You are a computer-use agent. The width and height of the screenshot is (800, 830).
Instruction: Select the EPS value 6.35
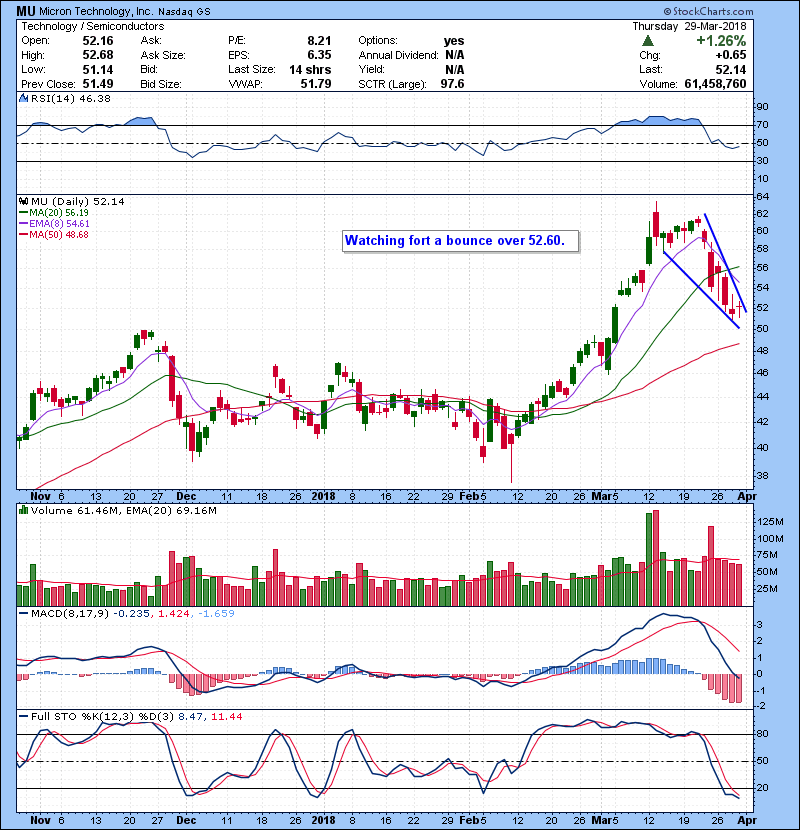319,55
